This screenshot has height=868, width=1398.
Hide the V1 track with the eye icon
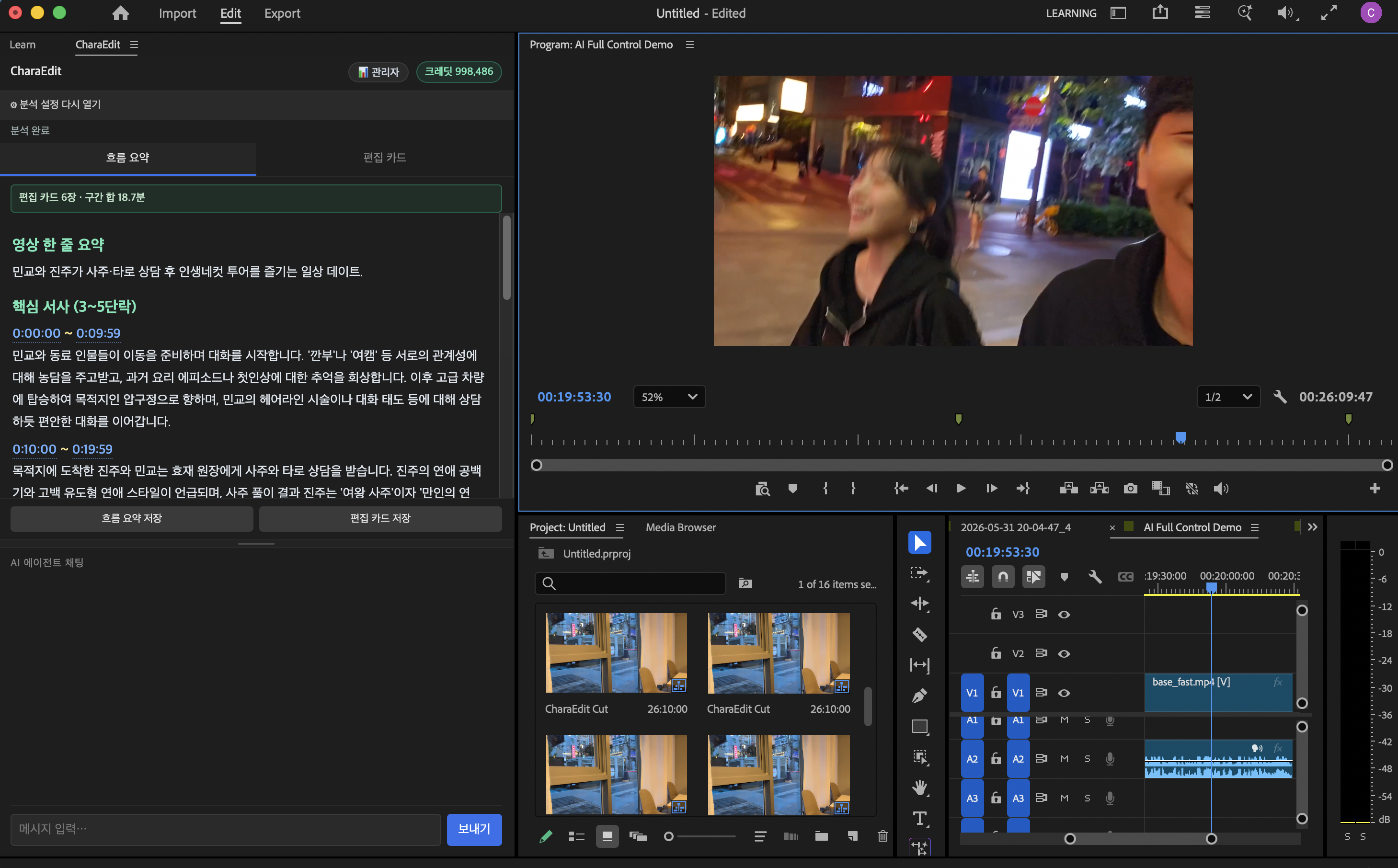[1064, 693]
